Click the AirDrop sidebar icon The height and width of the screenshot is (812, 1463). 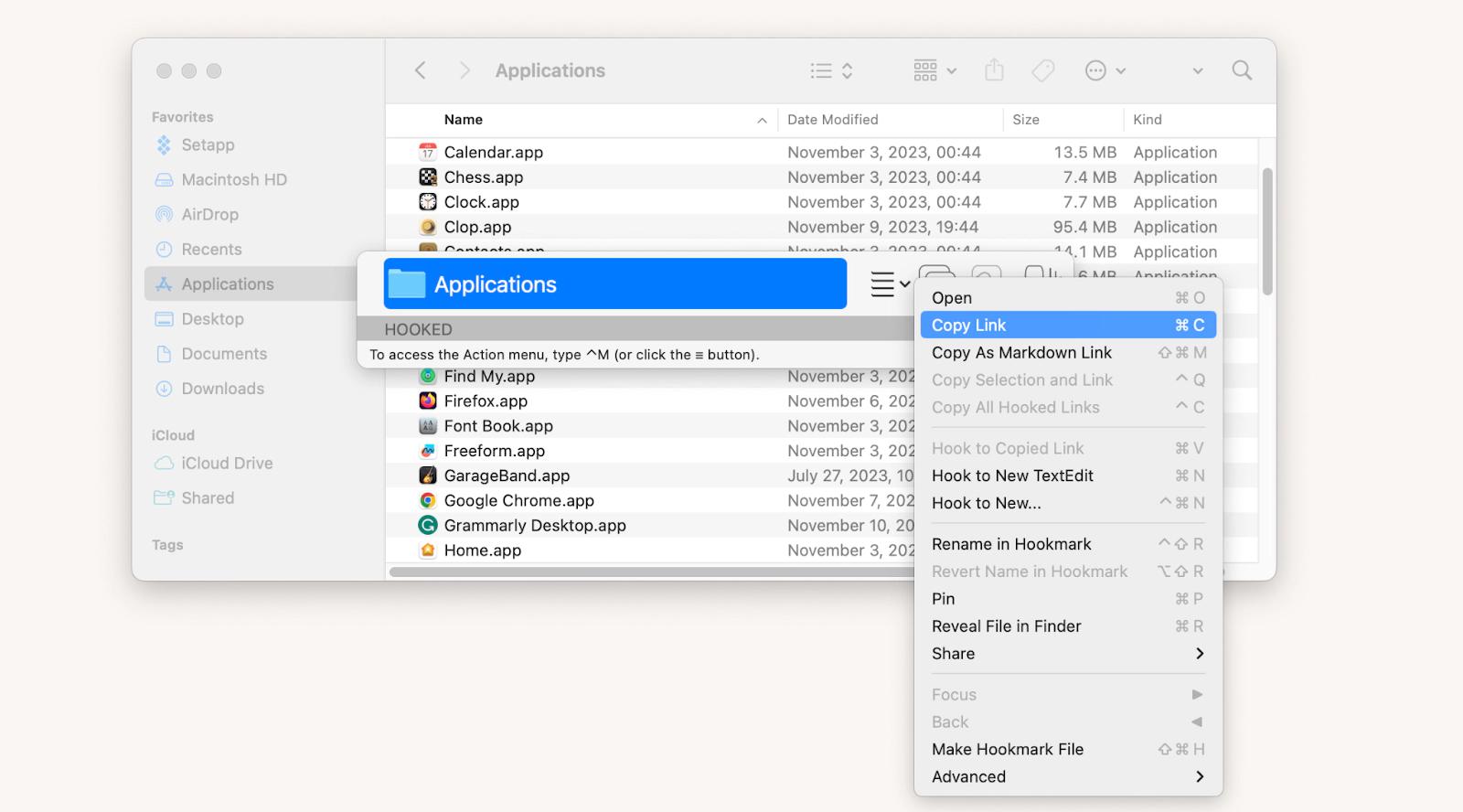[x=164, y=215]
